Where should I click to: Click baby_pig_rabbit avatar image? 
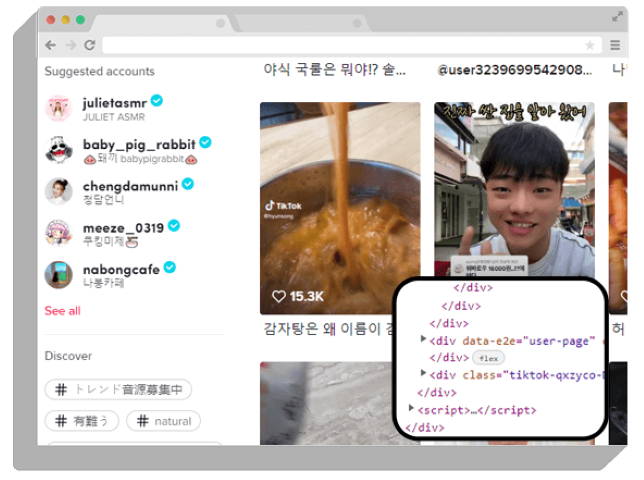coord(58,150)
